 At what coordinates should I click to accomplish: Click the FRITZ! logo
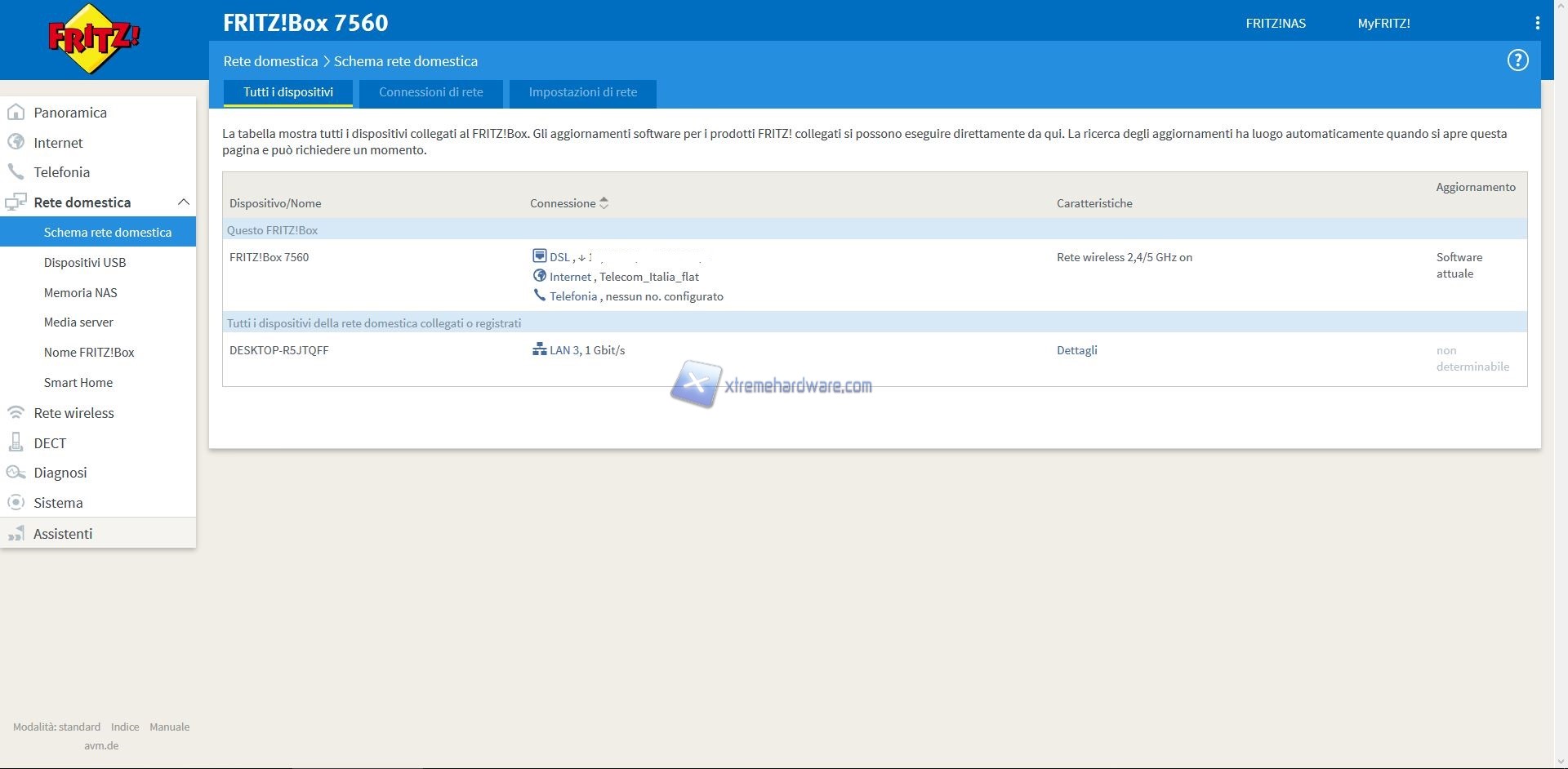pyautogui.click(x=94, y=38)
